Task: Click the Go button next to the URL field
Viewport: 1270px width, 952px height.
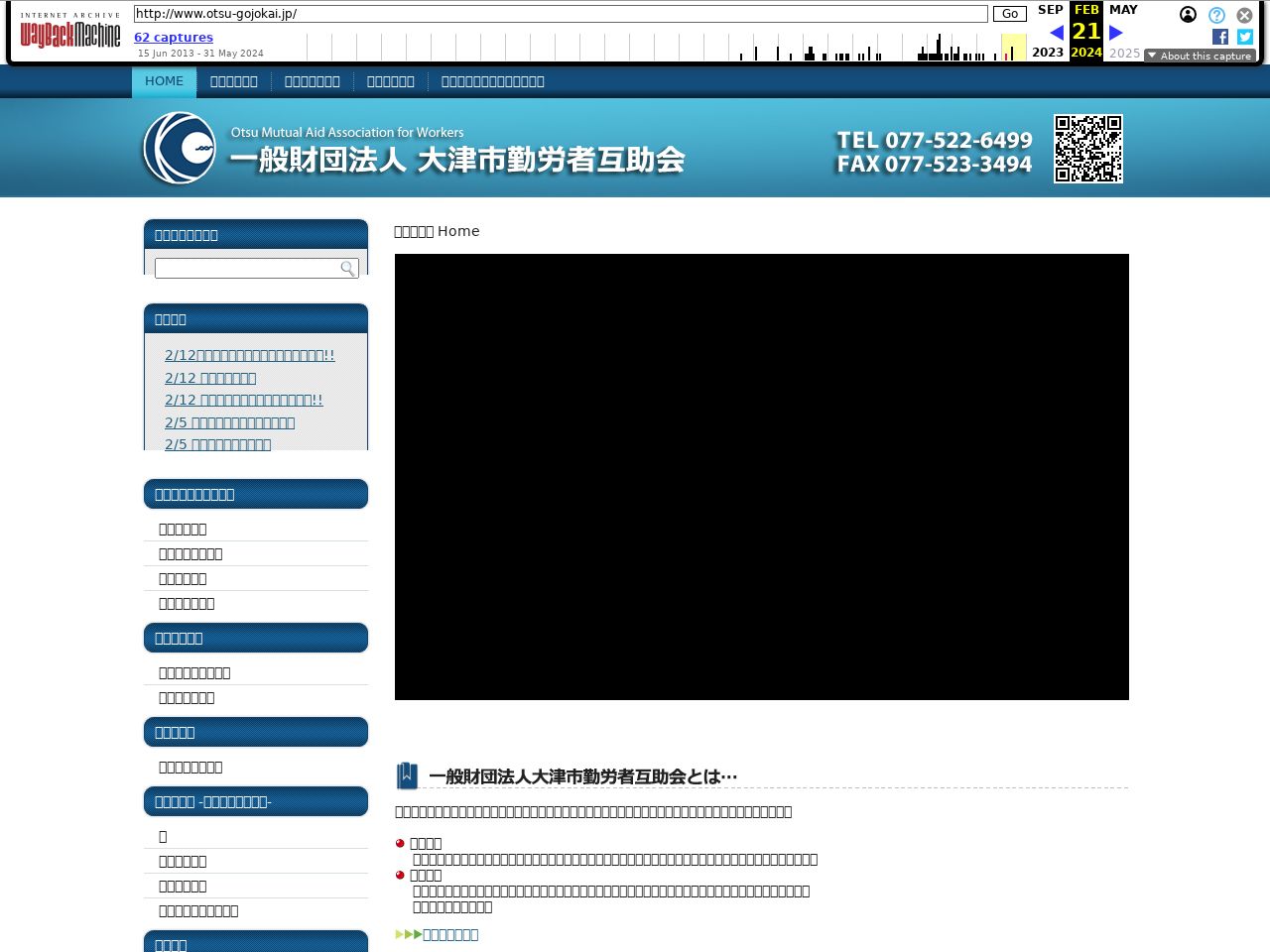Action: 1009,14
